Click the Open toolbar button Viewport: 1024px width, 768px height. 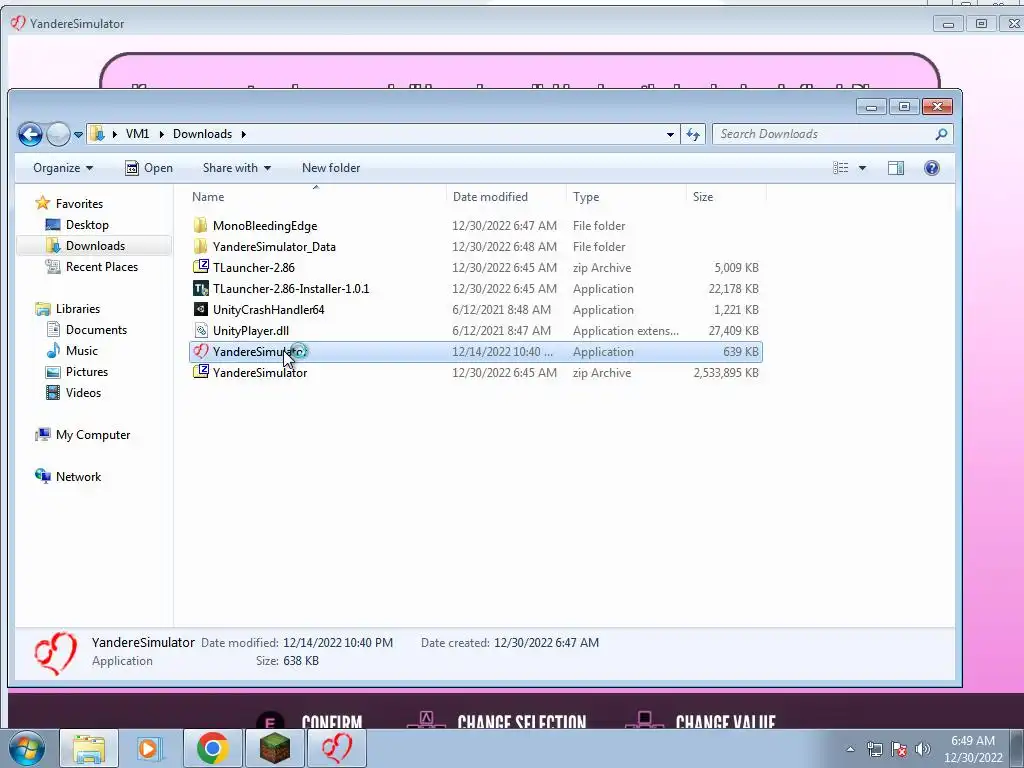click(x=149, y=168)
